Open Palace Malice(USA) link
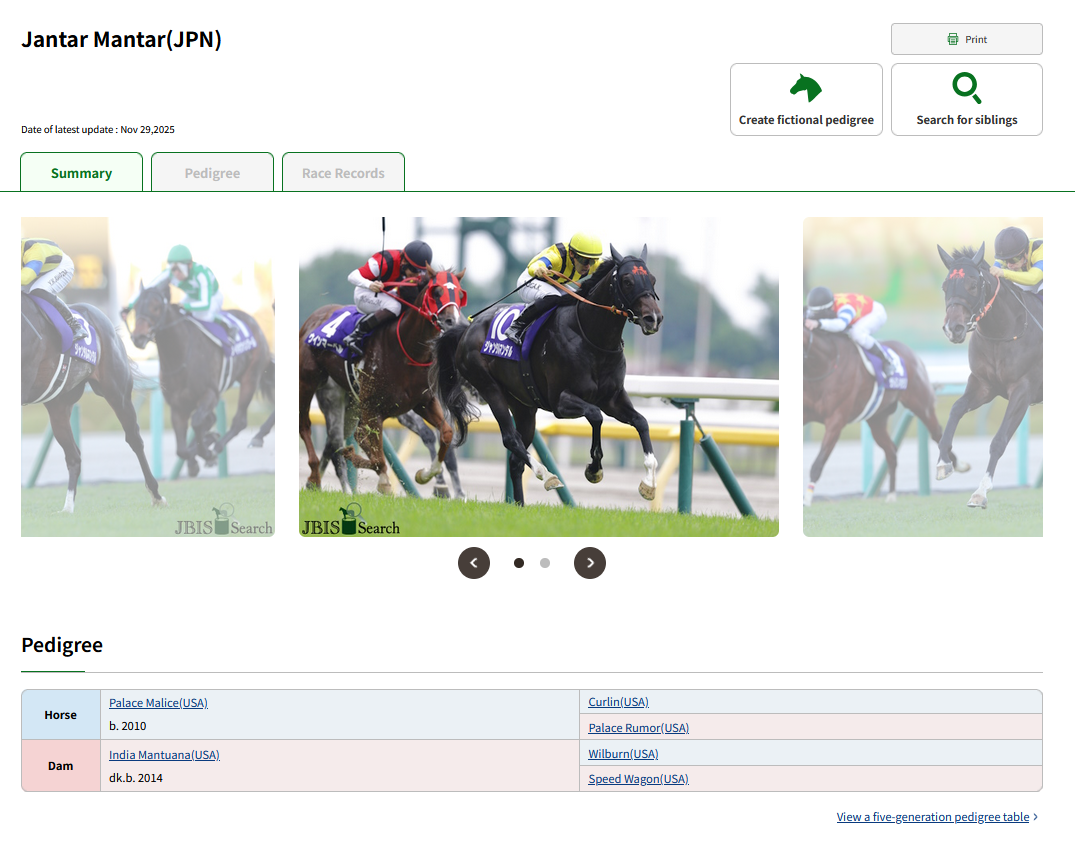 click(158, 703)
